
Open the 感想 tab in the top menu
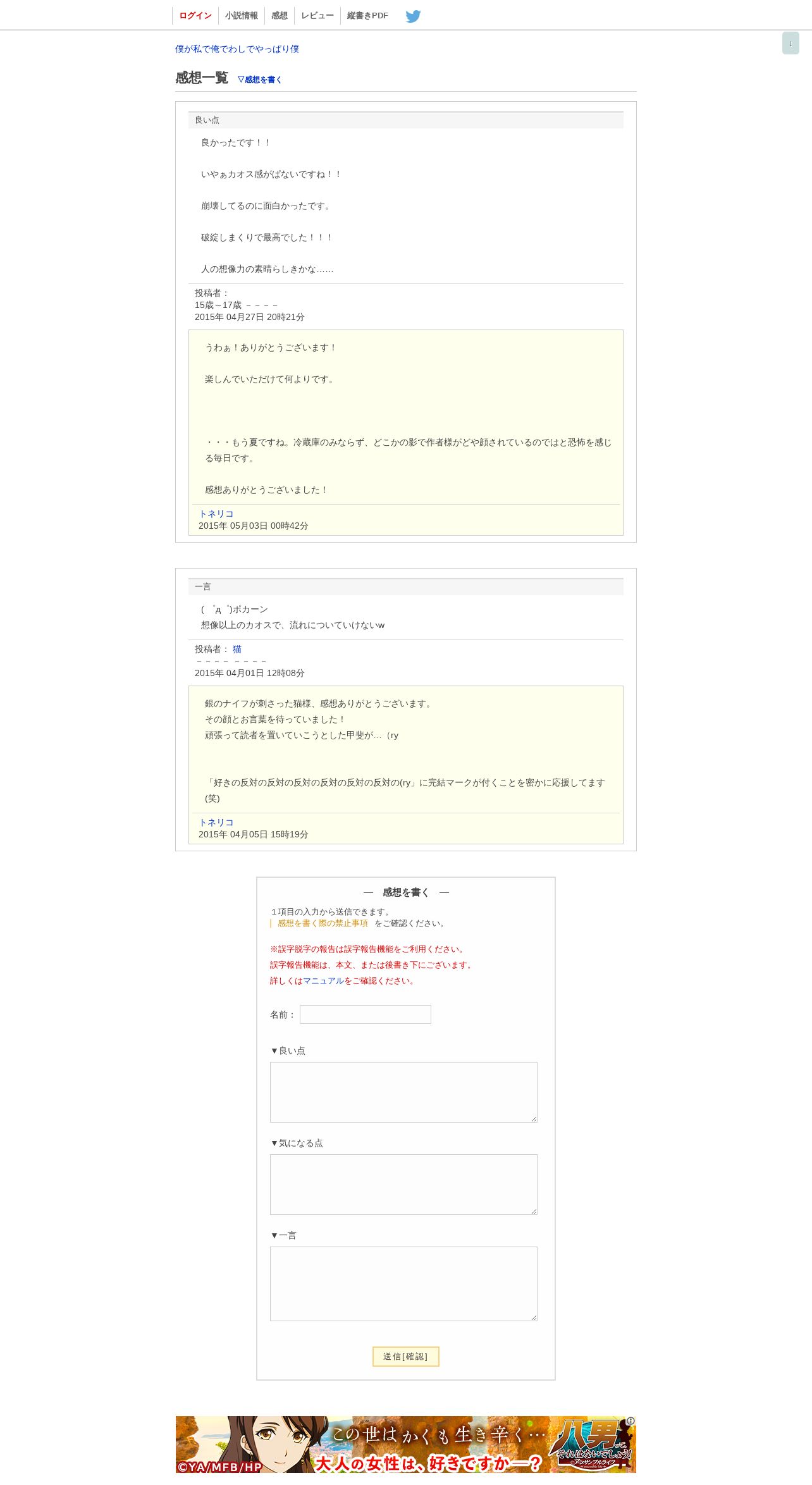(x=280, y=16)
